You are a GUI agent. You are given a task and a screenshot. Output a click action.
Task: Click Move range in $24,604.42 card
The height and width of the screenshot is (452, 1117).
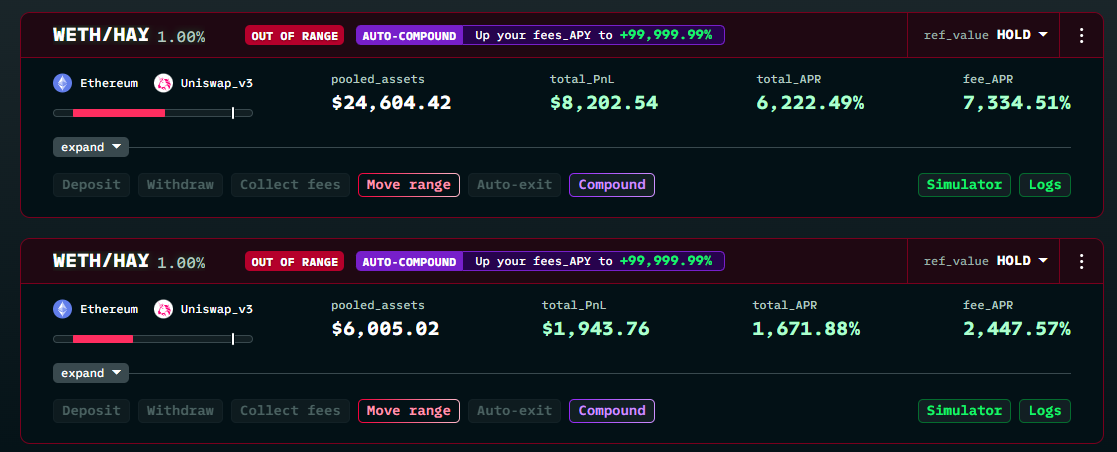click(x=409, y=185)
